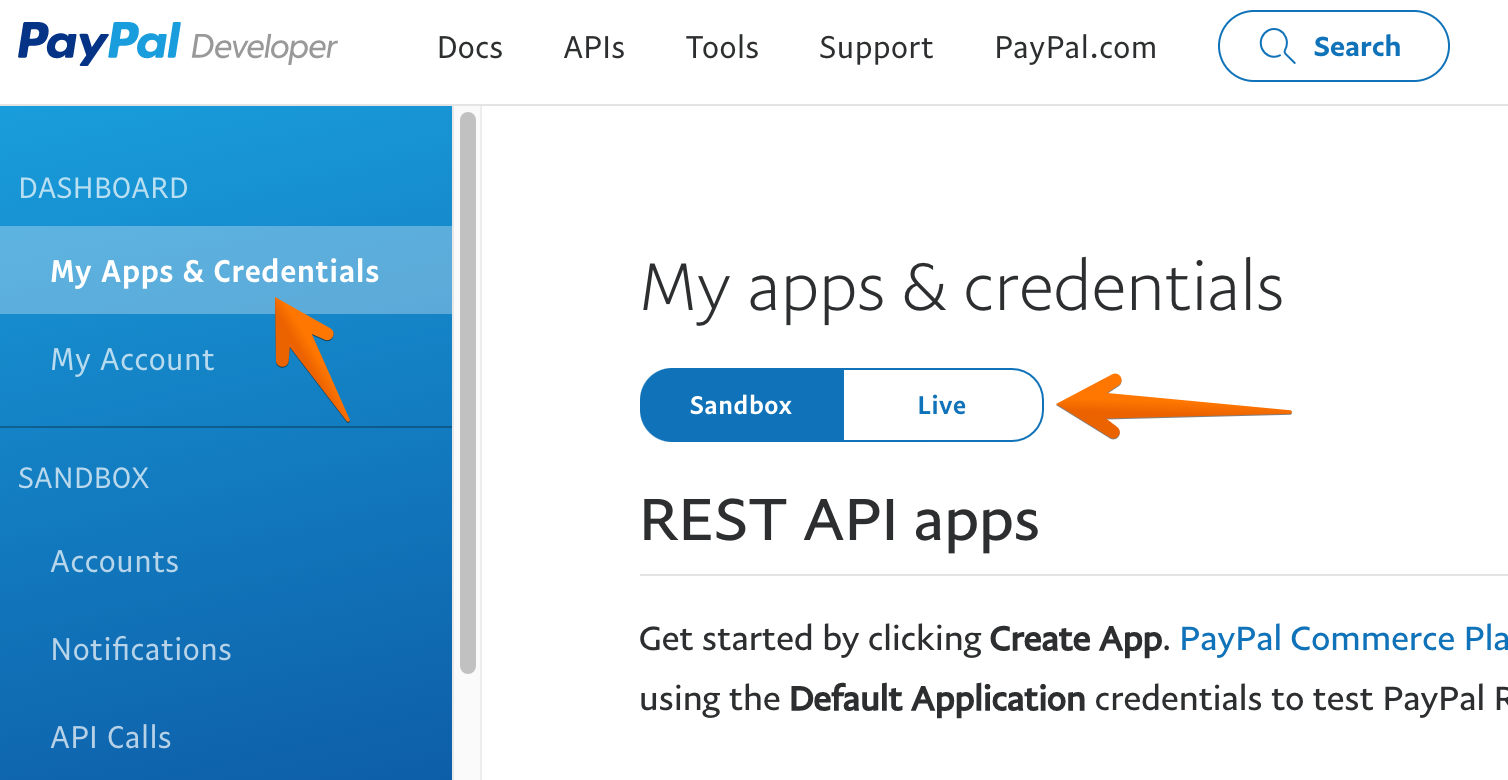Go to the PayPal.com link

[x=1075, y=48]
